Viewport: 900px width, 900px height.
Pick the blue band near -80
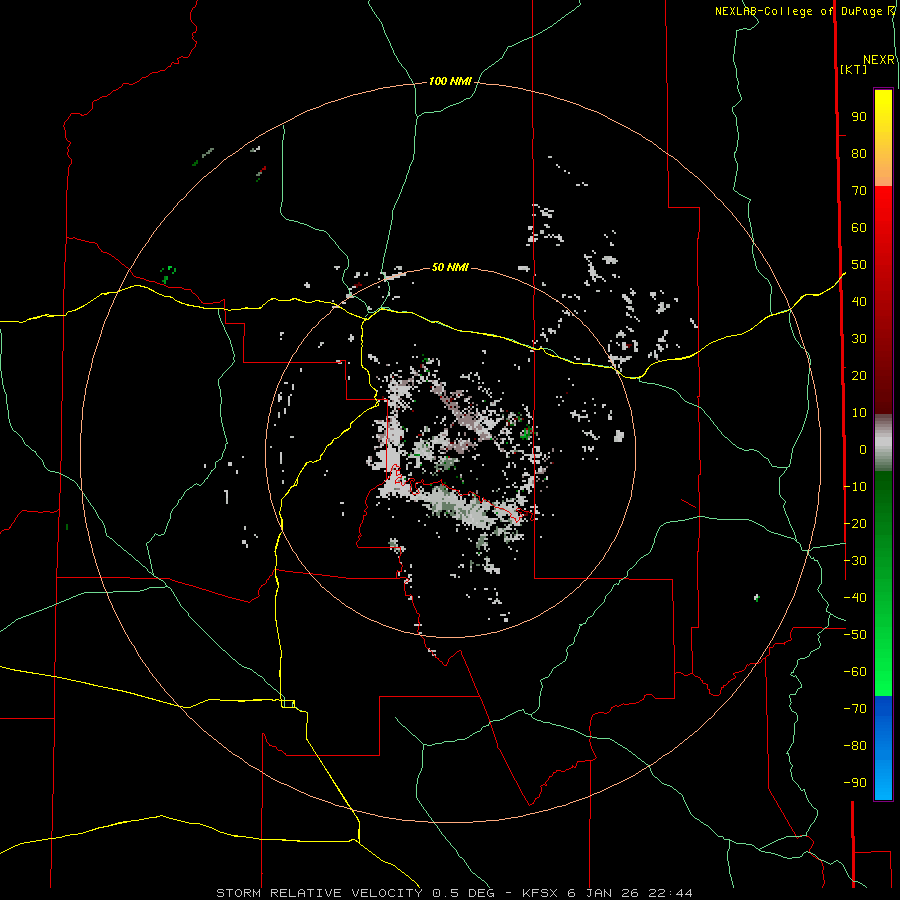pos(883,746)
